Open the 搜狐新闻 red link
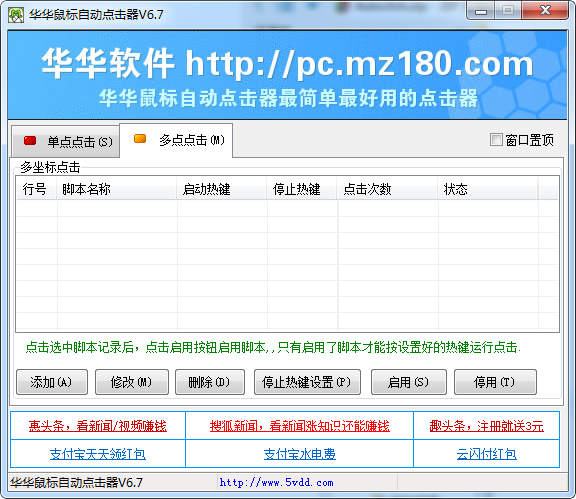 tap(299, 426)
